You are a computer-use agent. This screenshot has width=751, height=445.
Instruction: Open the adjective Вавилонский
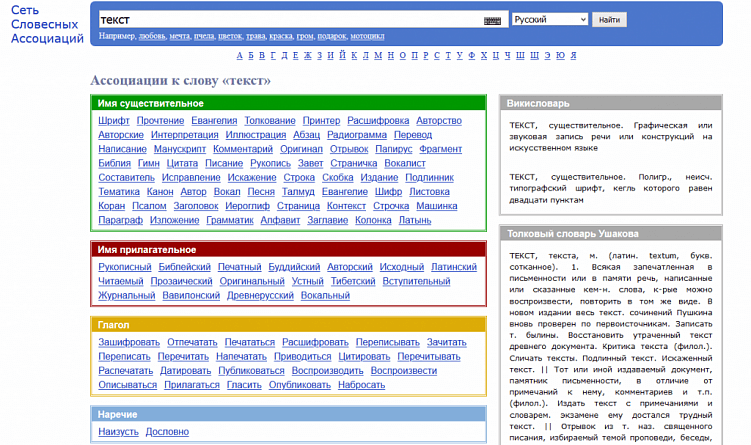191,296
